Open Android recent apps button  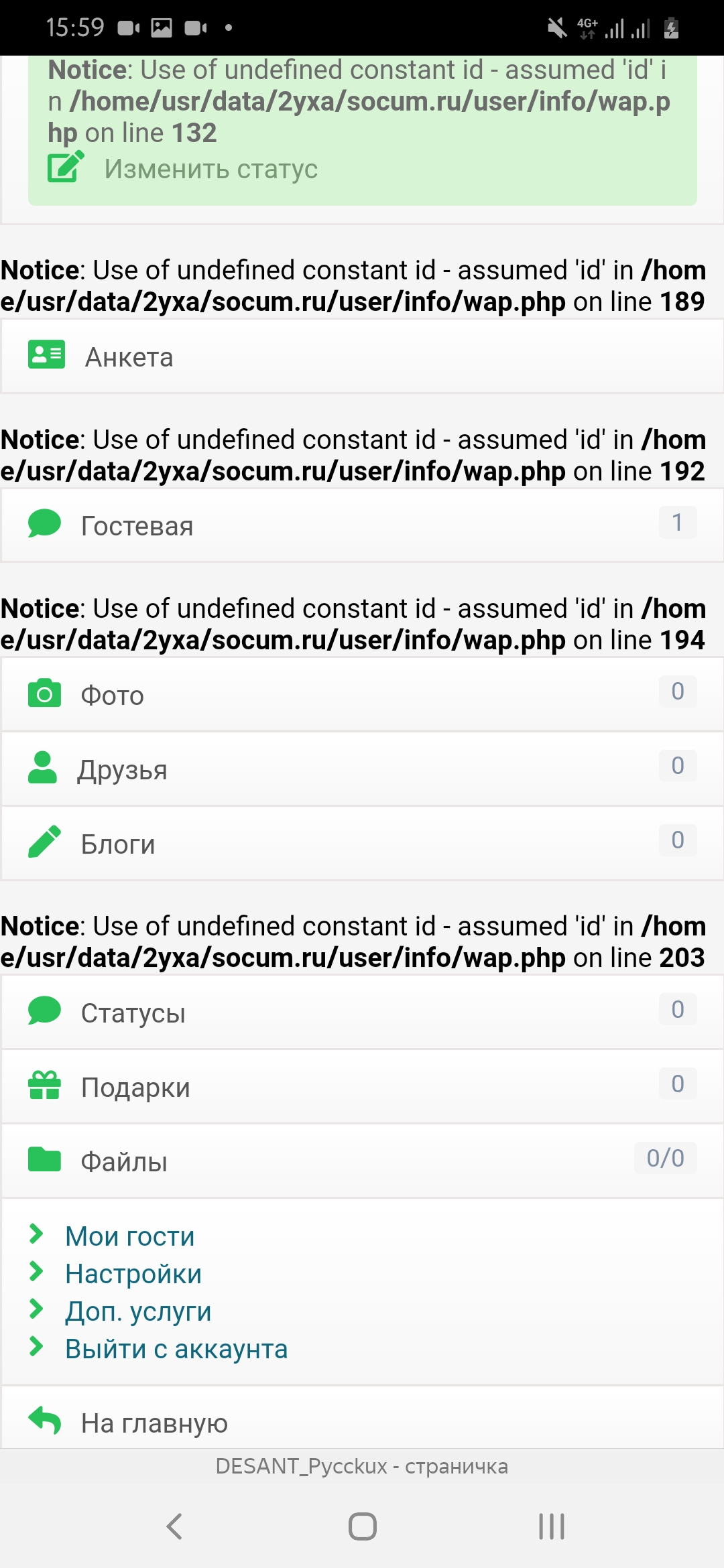(x=551, y=1526)
